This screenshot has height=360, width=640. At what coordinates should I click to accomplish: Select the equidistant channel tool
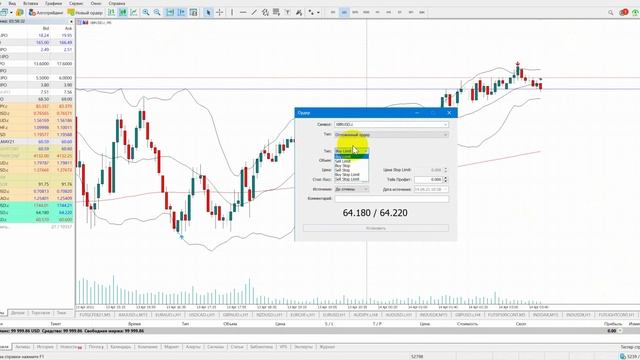point(265,13)
